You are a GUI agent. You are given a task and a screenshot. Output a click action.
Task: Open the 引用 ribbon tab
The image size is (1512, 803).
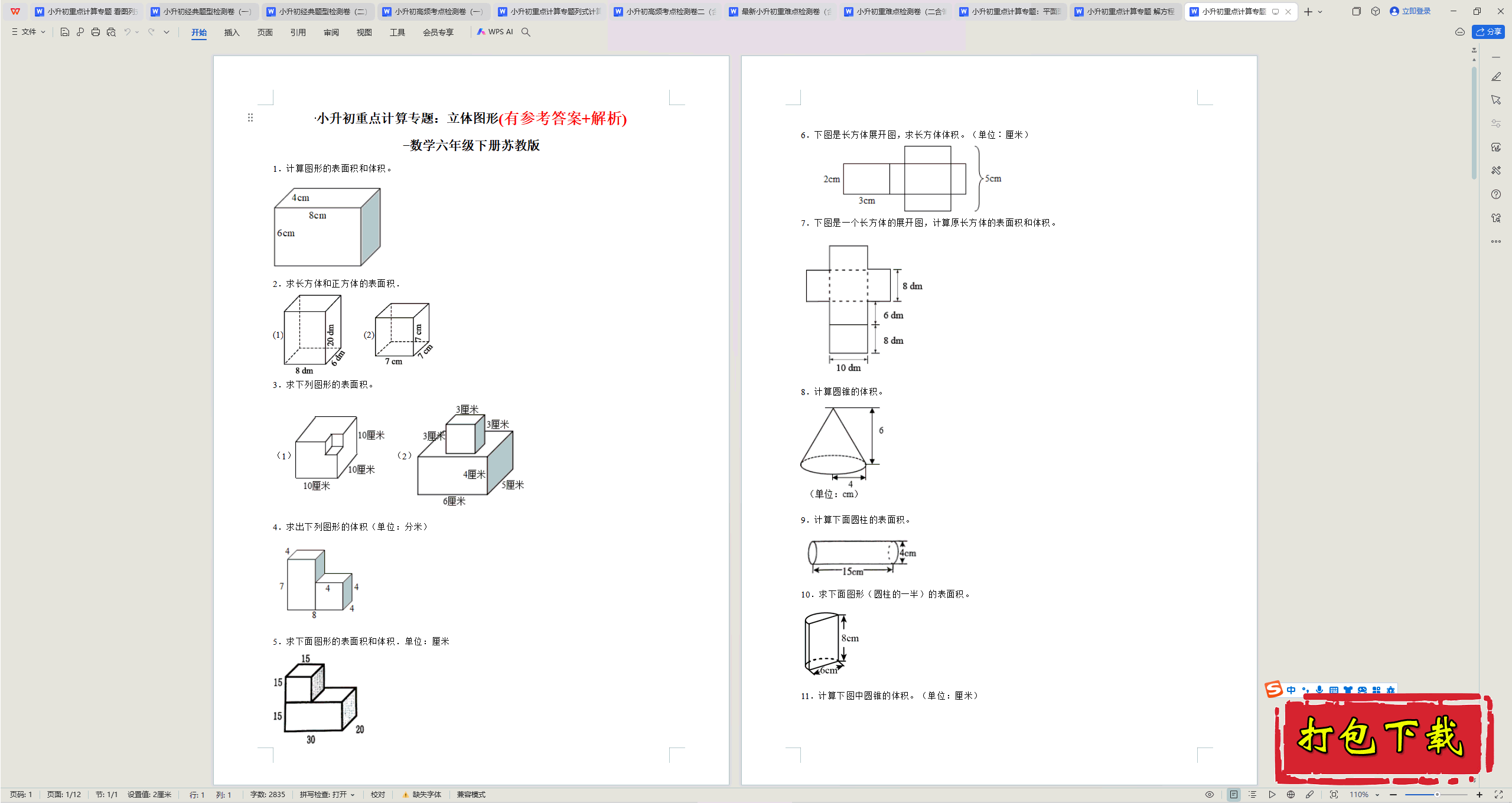click(x=298, y=32)
